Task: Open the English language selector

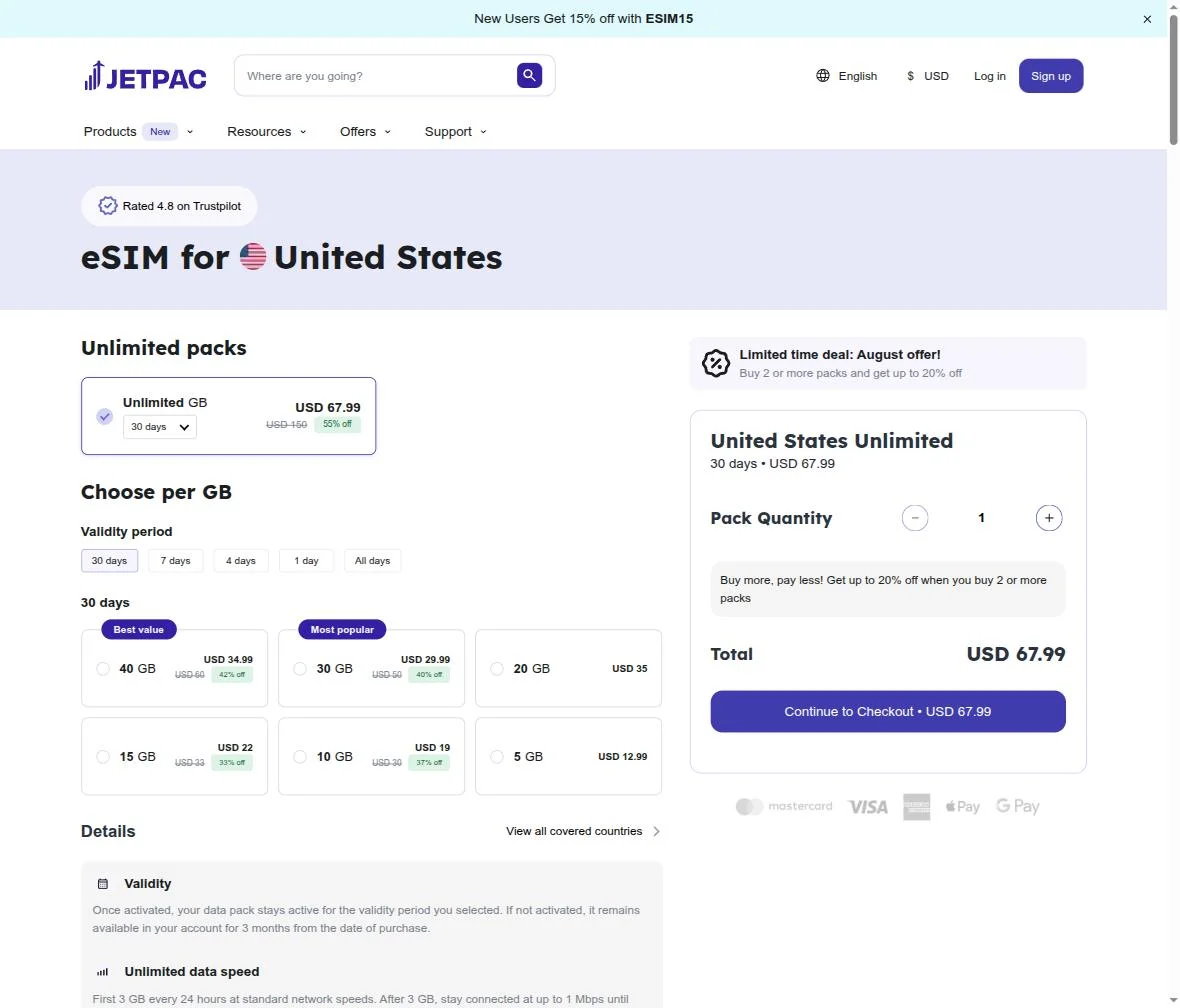Action: click(847, 76)
